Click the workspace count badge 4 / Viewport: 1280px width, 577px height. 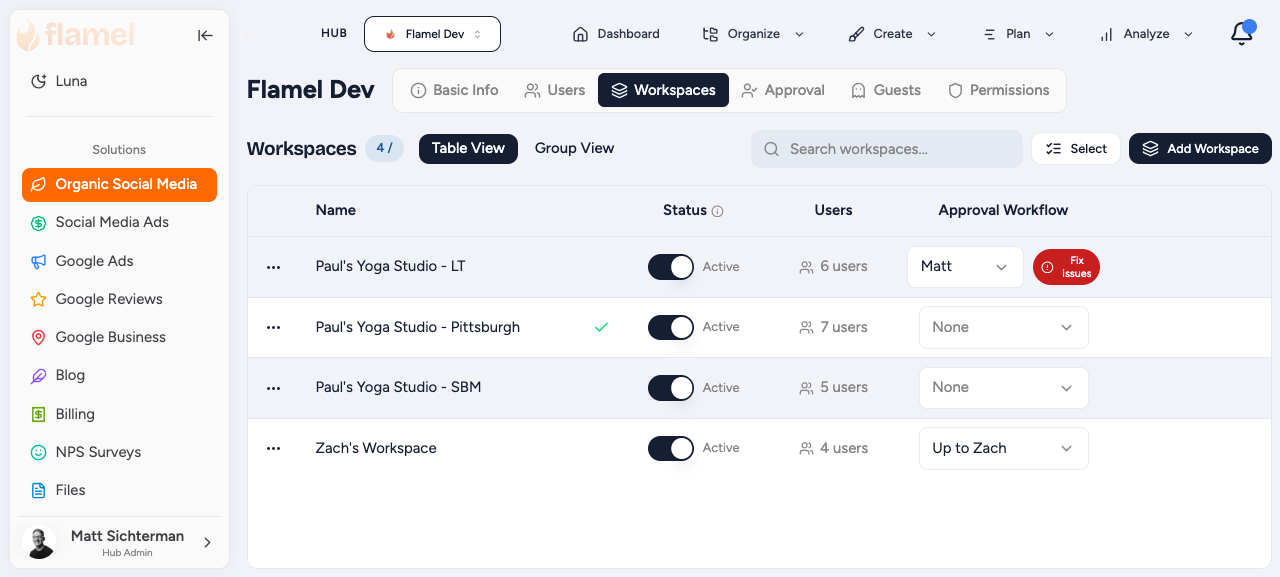[x=384, y=148]
